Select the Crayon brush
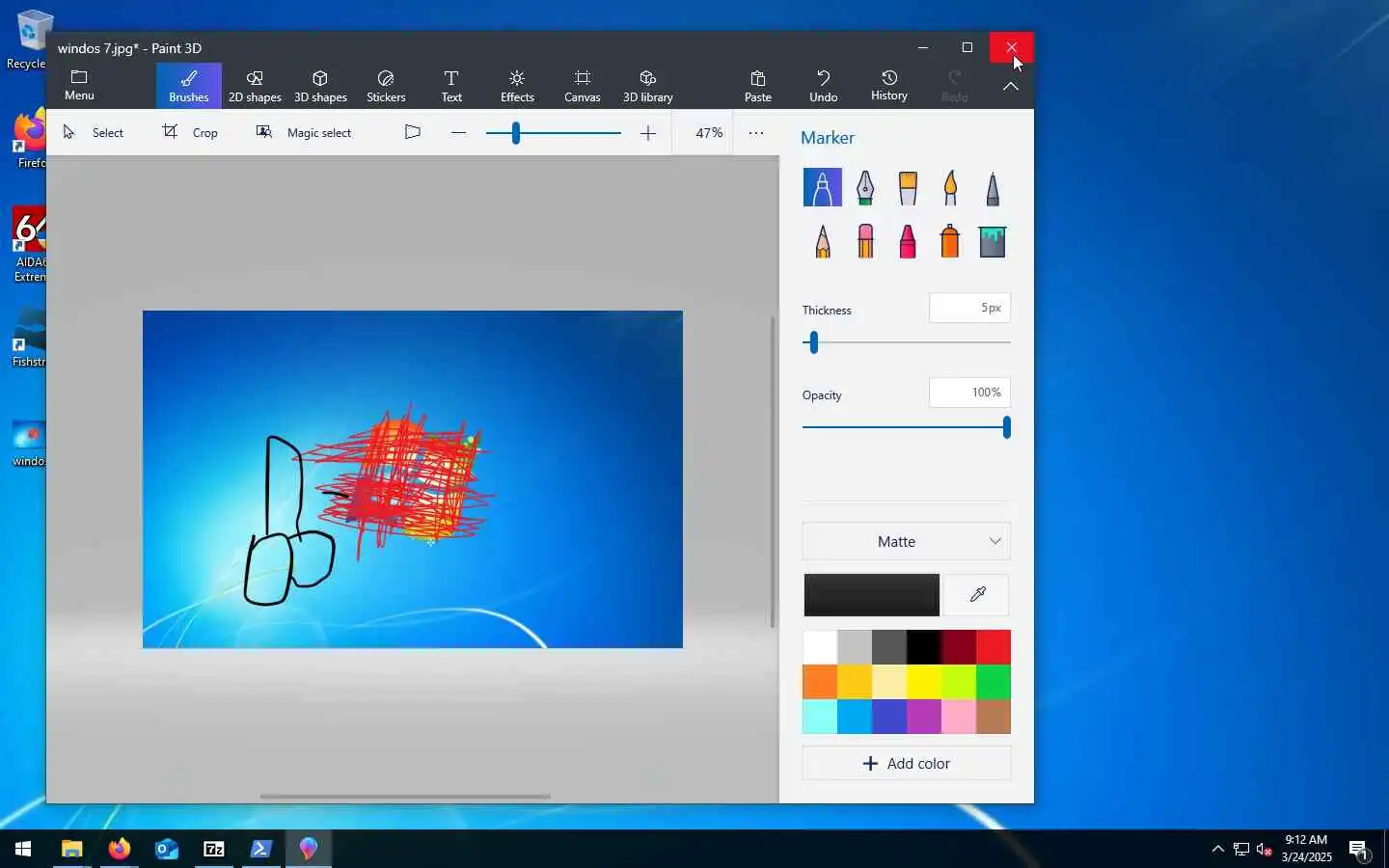Viewport: 1389px width, 868px height. pyautogui.click(x=908, y=241)
